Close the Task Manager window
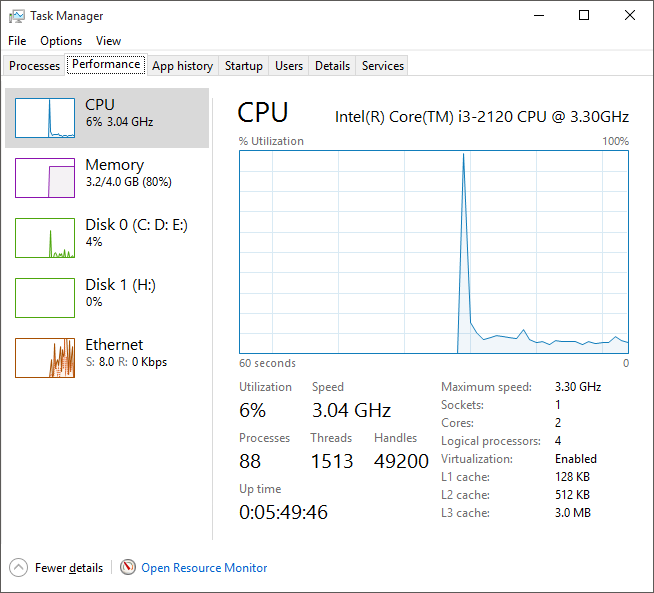This screenshot has width=654, height=593. coord(630,16)
